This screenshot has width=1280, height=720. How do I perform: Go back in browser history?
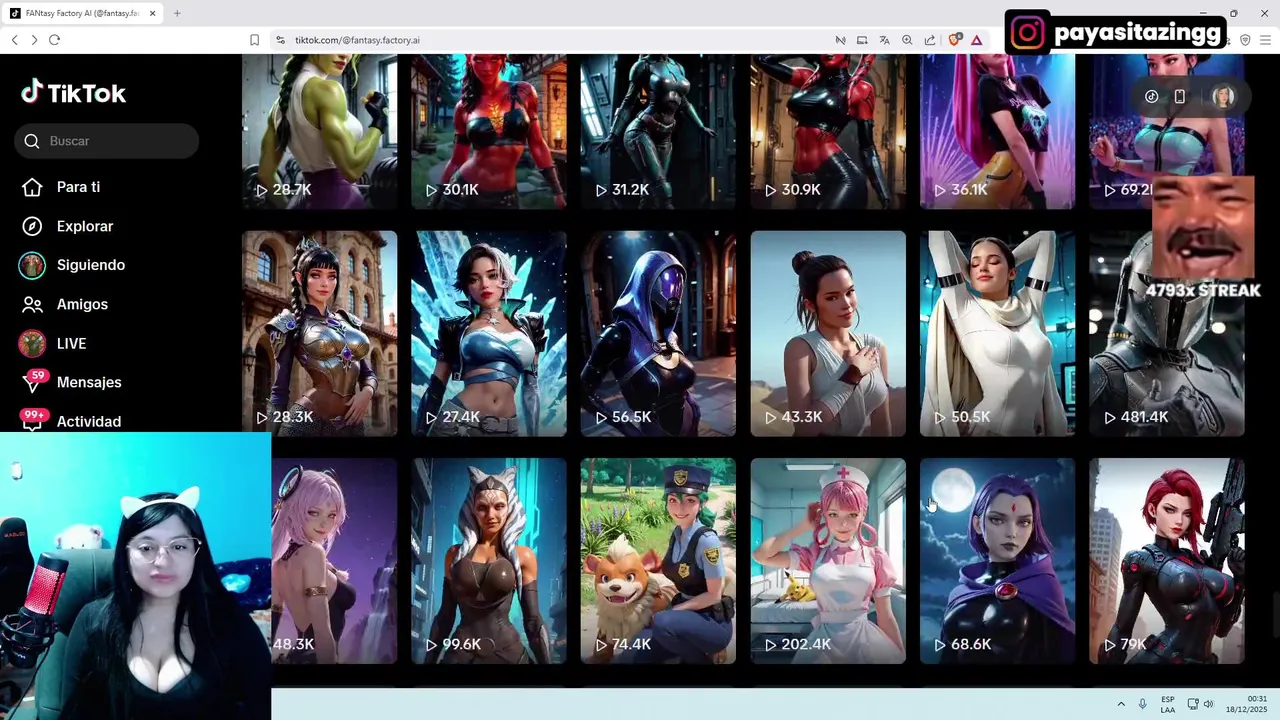(15, 40)
